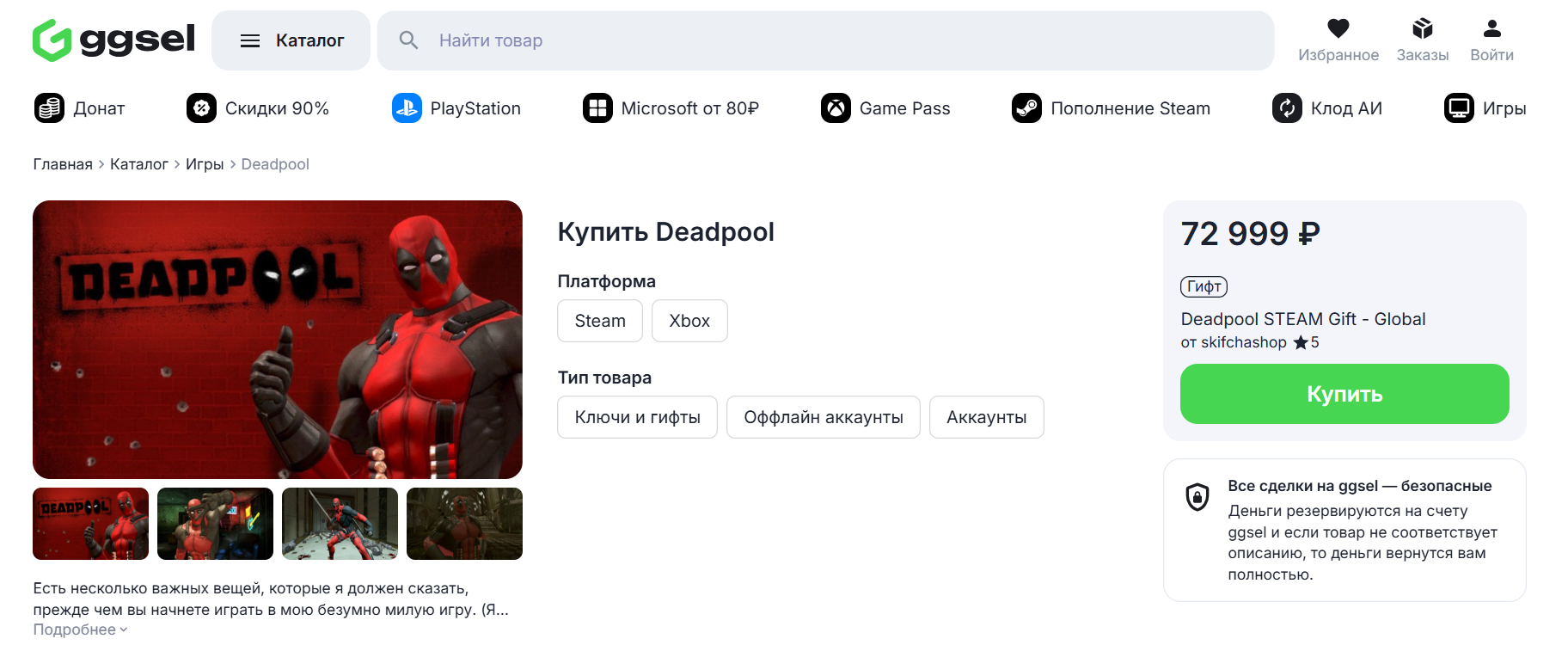This screenshot has height=645, width=1568.
Task: Choose Оффлайн аккаунты product type
Action: (x=824, y=417)
